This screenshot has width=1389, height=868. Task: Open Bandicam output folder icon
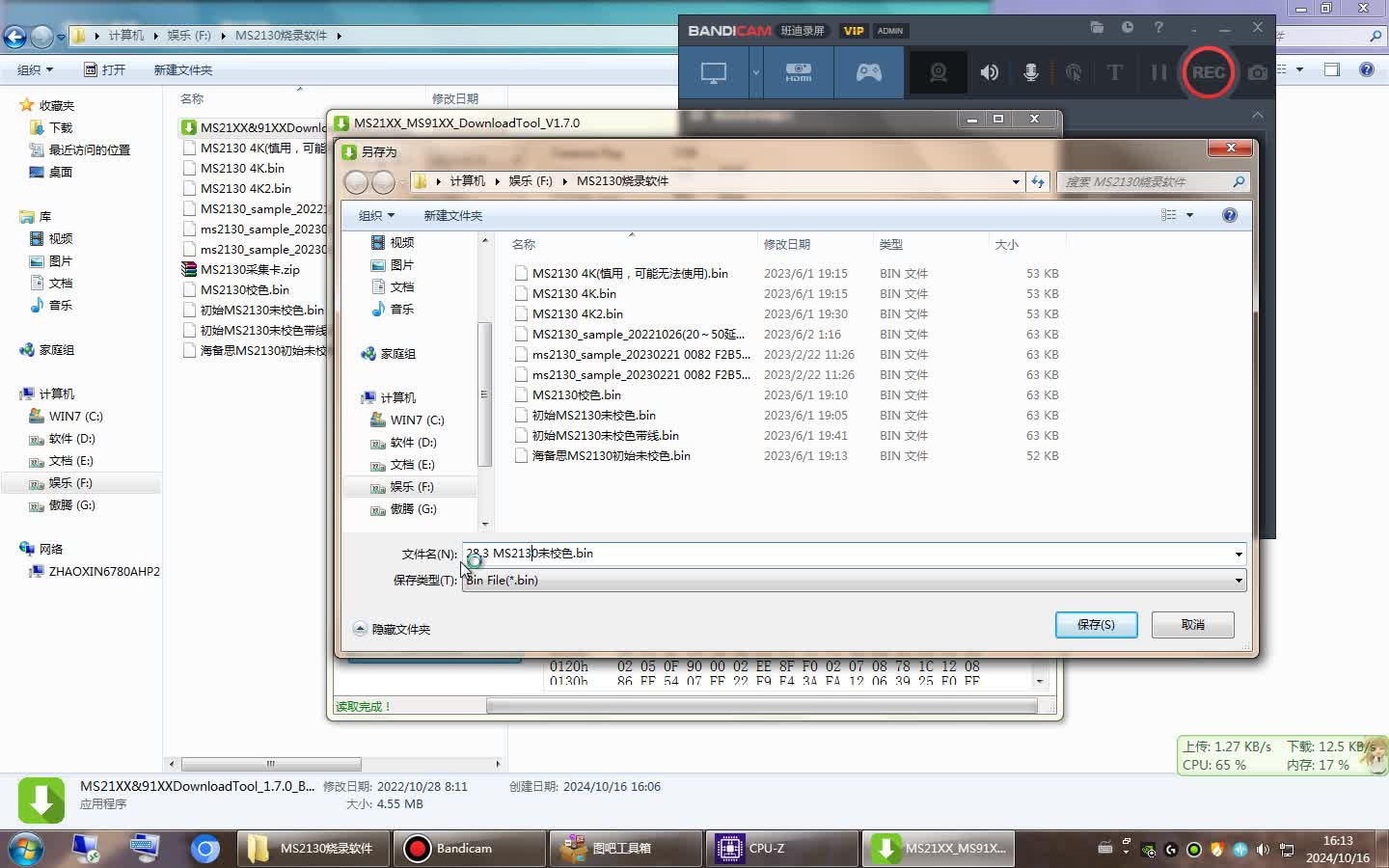click(x=1097, y=28)
